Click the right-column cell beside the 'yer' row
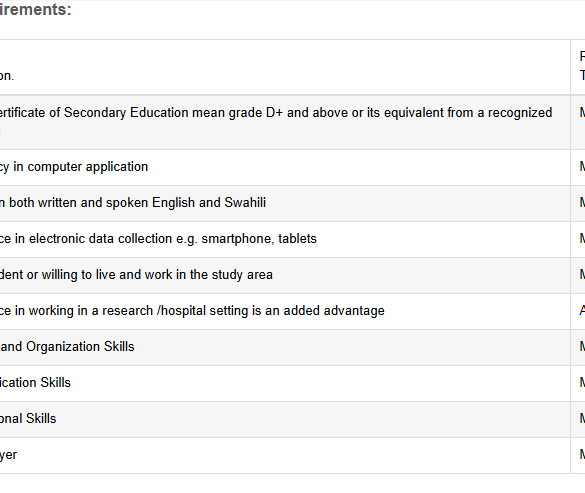Screen dimensions: 585x493 tap(578, 455)
